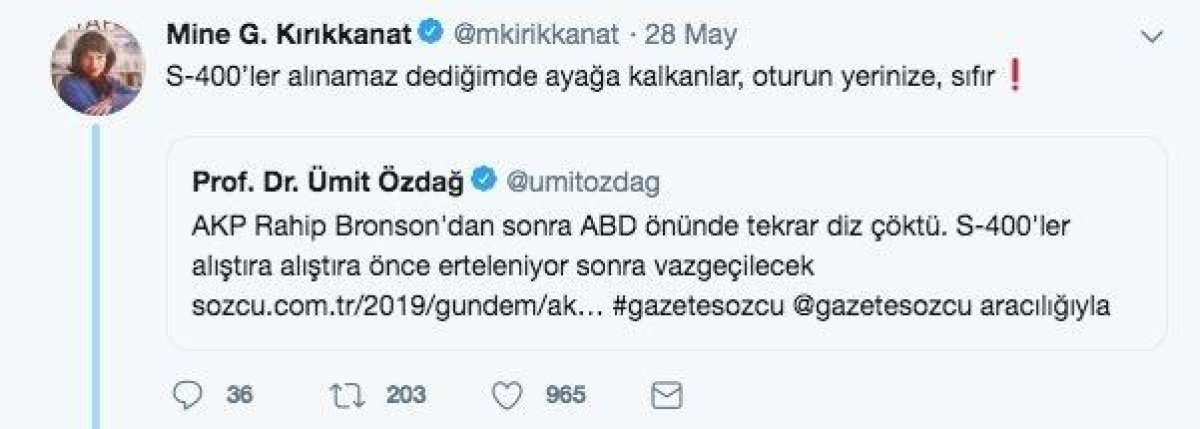
Task: Open Mine G. Kırıkkanat display name link
Action: coord(288,34)
